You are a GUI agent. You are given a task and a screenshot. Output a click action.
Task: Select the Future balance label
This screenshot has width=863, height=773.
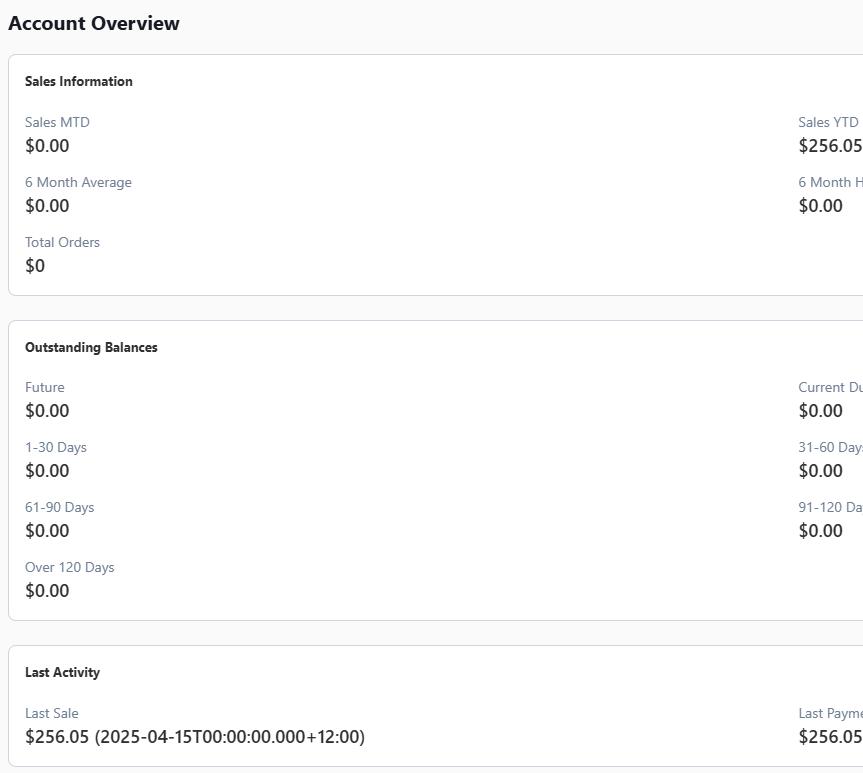point(45,387)
